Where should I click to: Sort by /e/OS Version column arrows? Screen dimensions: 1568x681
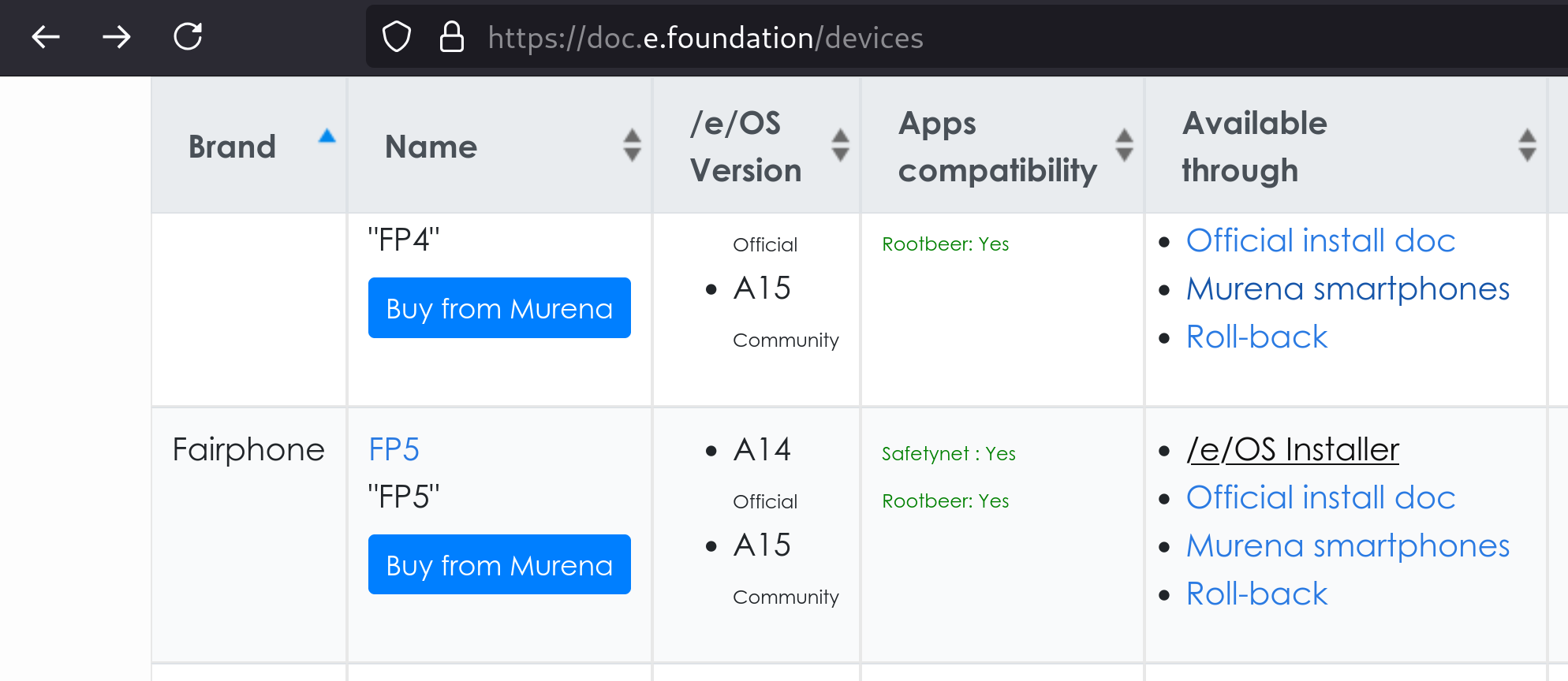click(x=841, y=145)
